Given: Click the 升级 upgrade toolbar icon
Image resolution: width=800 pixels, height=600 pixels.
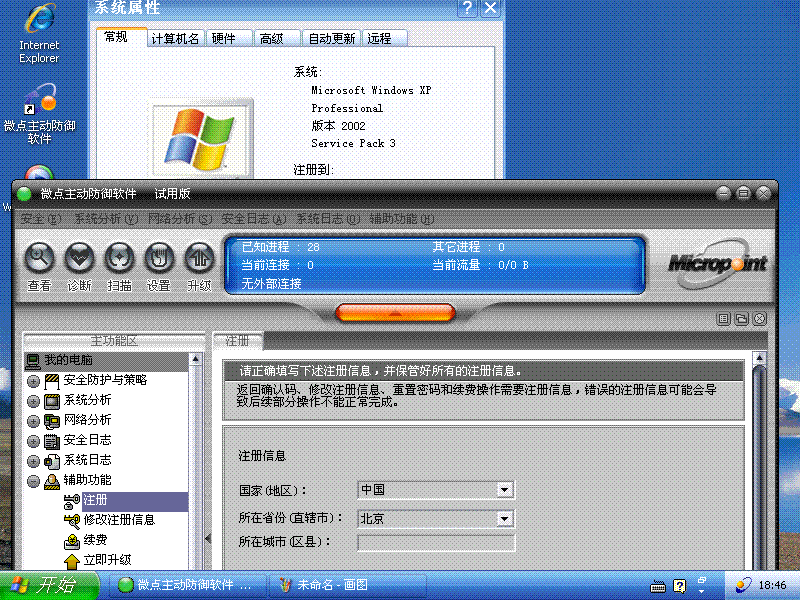Looking at the screenshot, I should (x=199, y=259).
